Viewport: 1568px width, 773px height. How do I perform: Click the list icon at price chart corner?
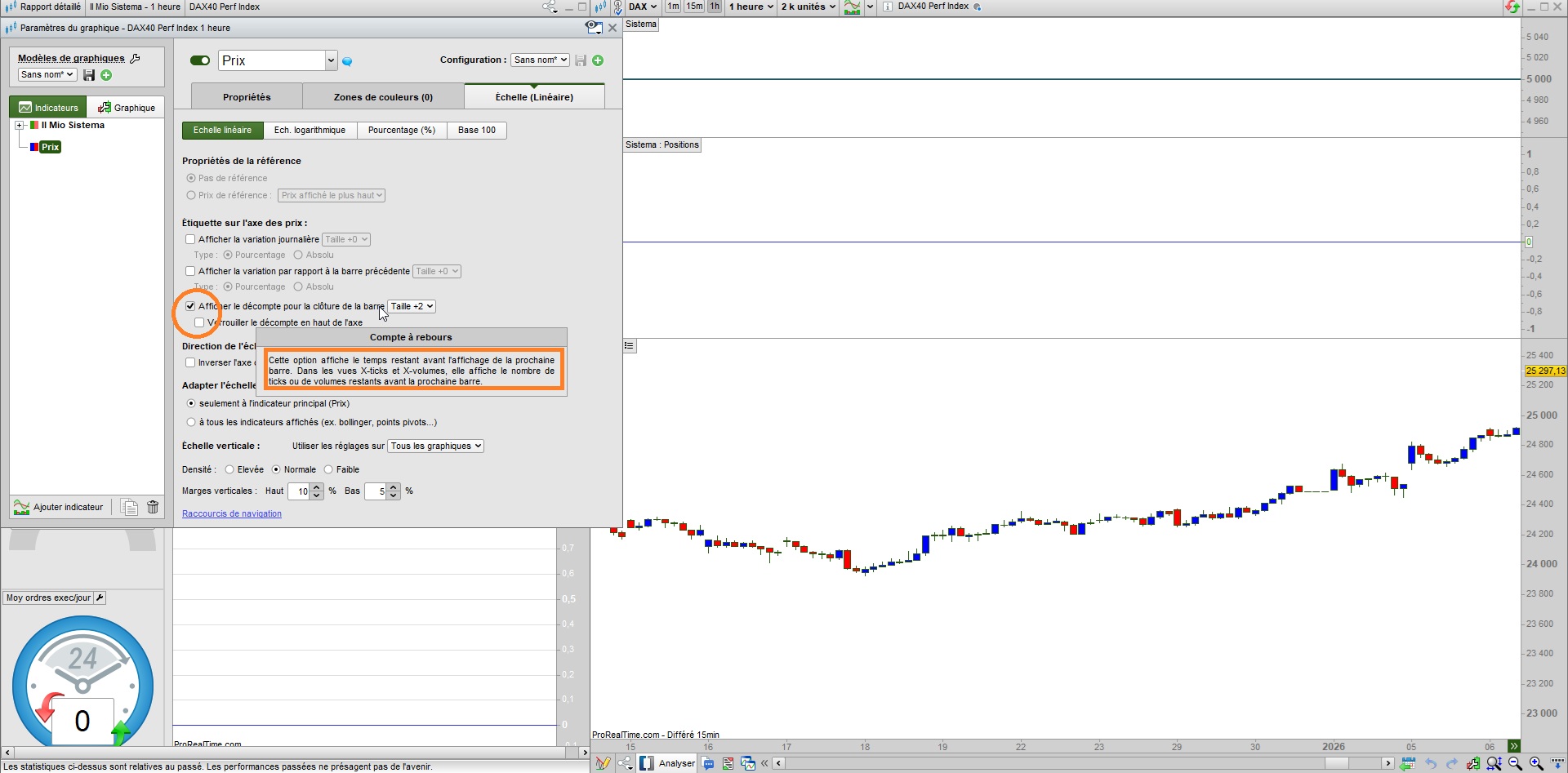(629, 346)
